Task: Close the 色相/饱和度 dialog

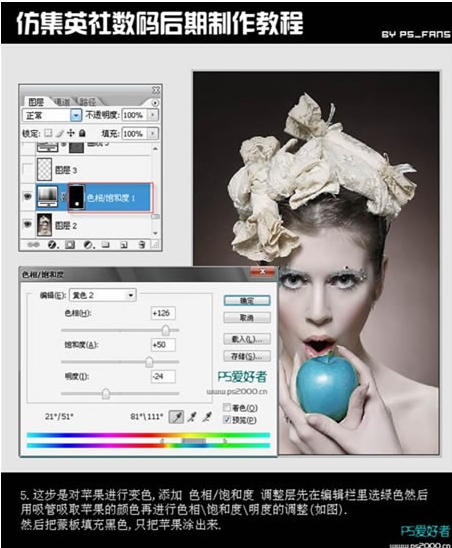Action: (263, 272)
